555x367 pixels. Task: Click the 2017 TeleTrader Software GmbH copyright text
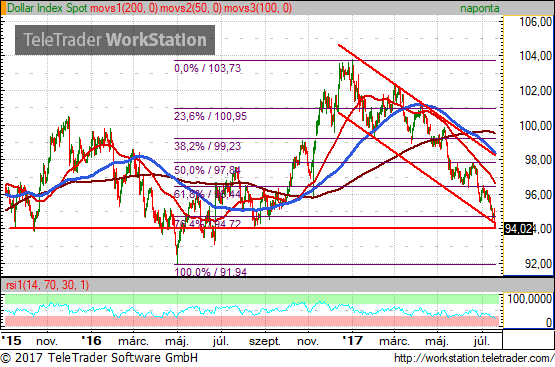pos(99,358)
